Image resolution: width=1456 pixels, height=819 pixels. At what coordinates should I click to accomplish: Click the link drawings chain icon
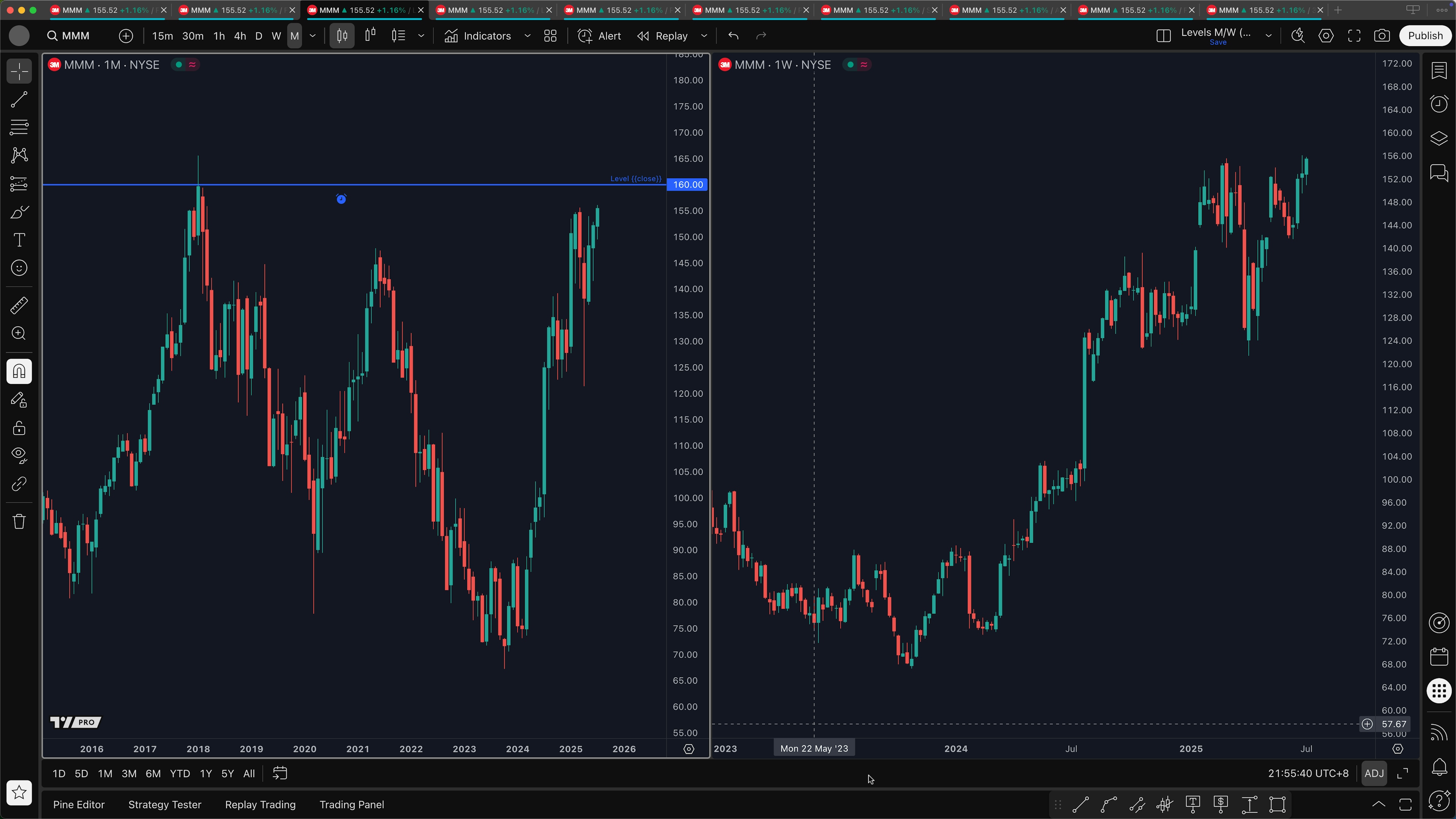[x=19, y=484]
